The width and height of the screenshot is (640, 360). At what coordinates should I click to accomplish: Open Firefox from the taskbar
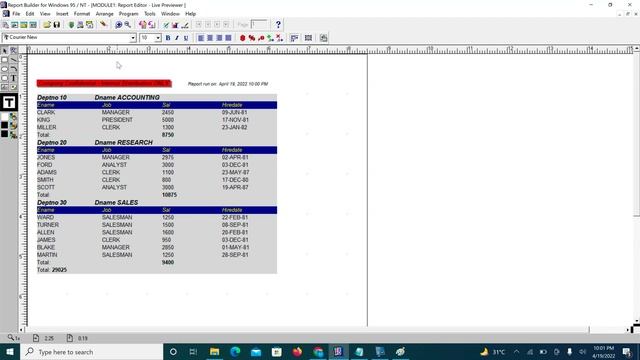coord(297,352)
